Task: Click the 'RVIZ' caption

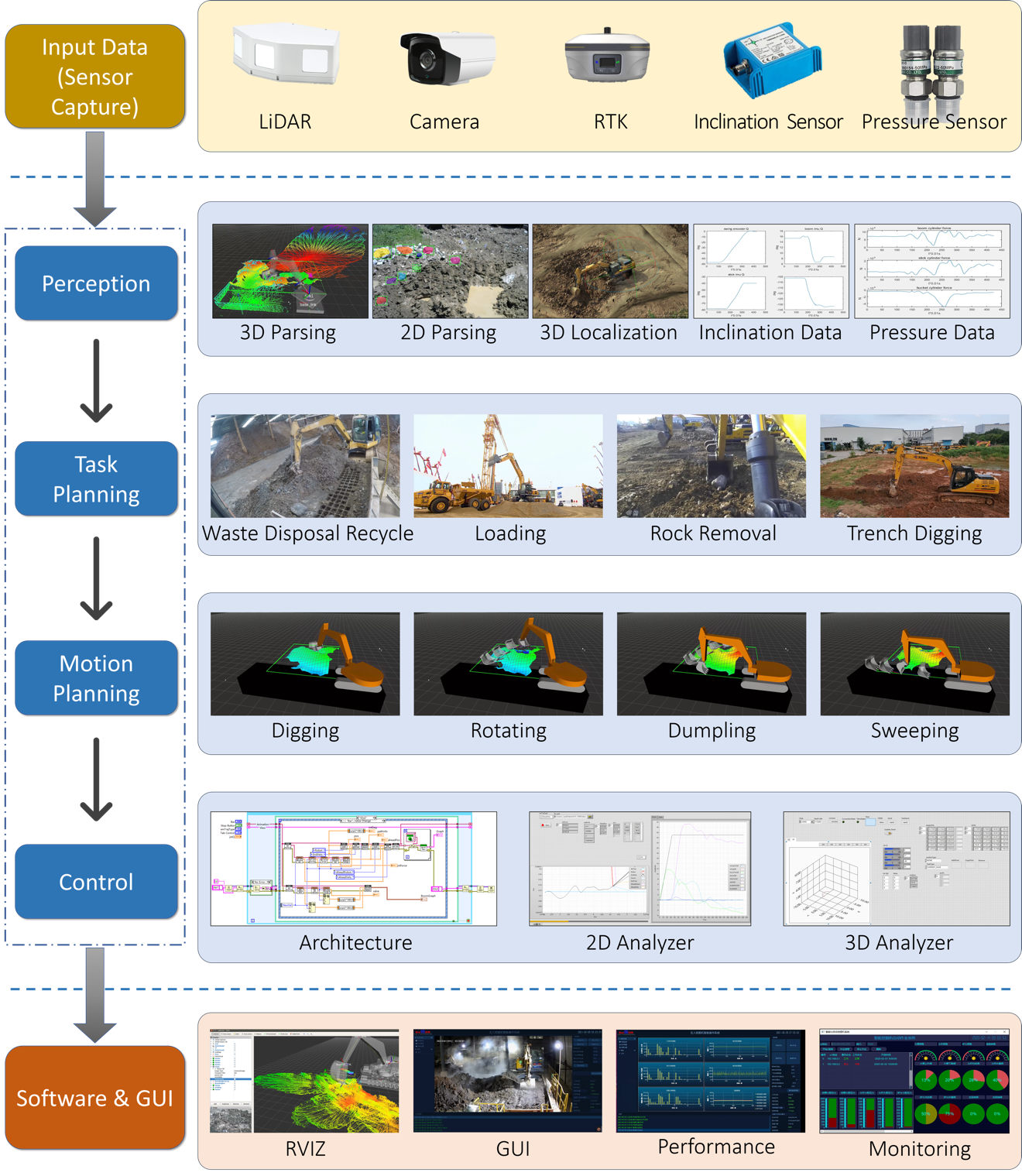Action: [x=305, y=1148]
